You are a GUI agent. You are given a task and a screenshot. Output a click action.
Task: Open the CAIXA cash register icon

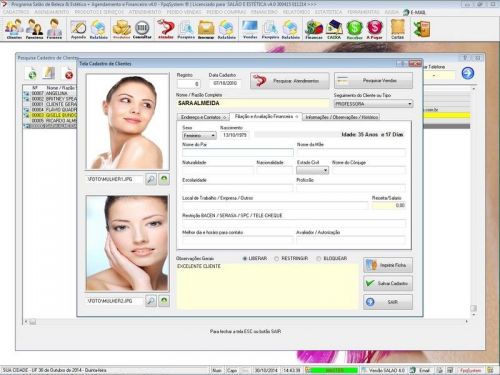(334, 29)
